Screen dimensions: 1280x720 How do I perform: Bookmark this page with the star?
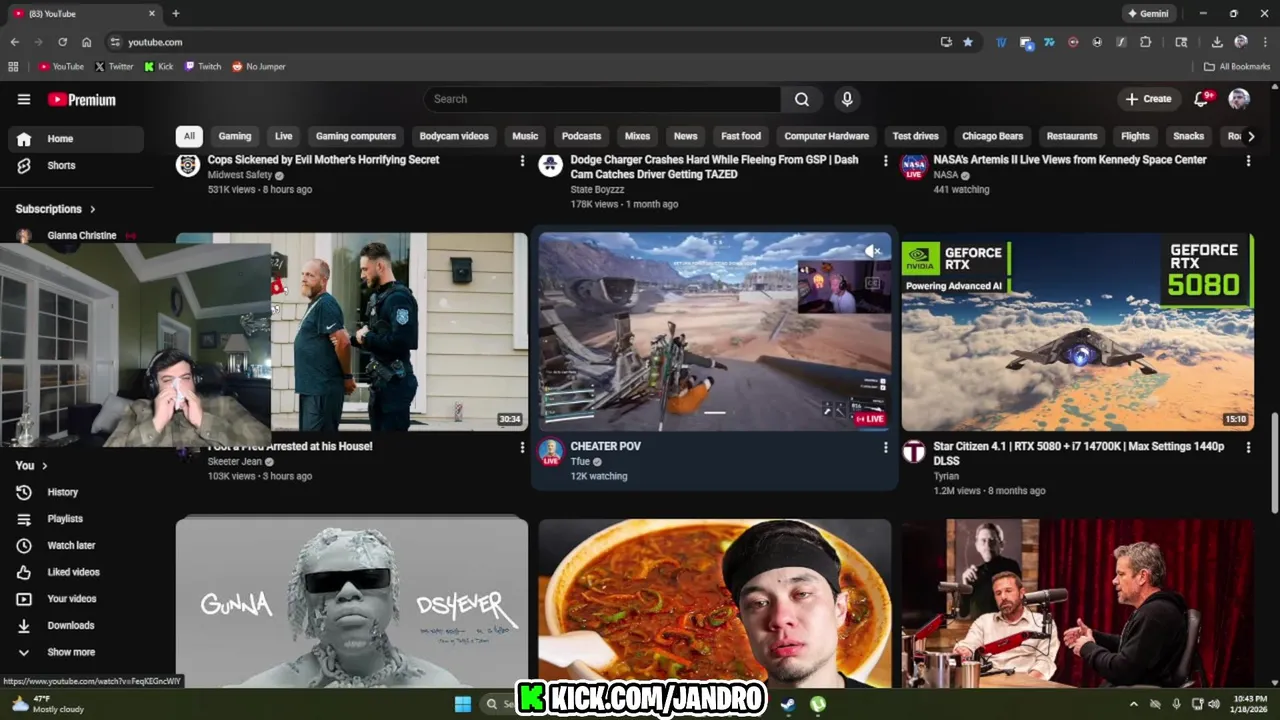pyautogui.click(x=968, y=42)
